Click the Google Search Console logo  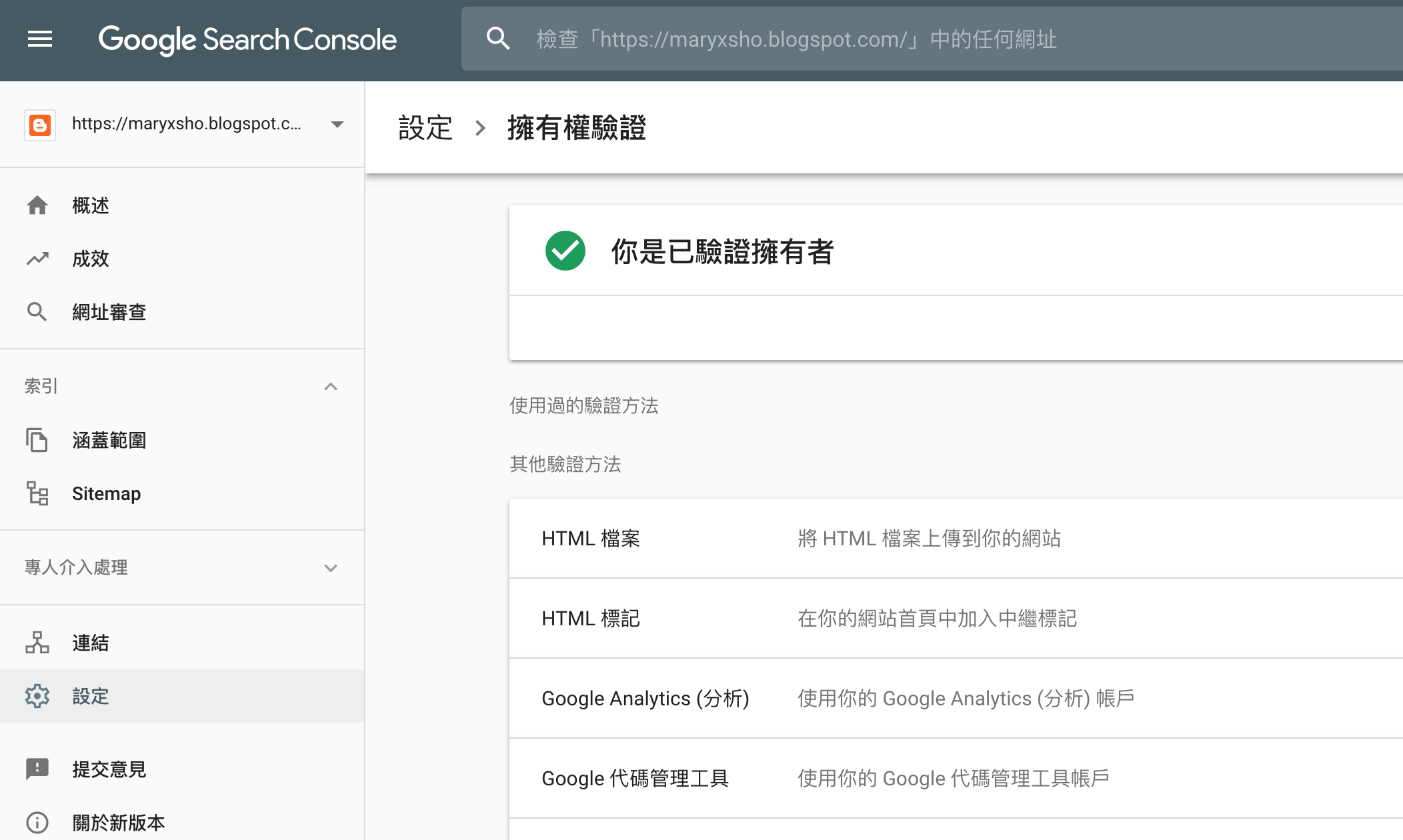click(247, 40)
